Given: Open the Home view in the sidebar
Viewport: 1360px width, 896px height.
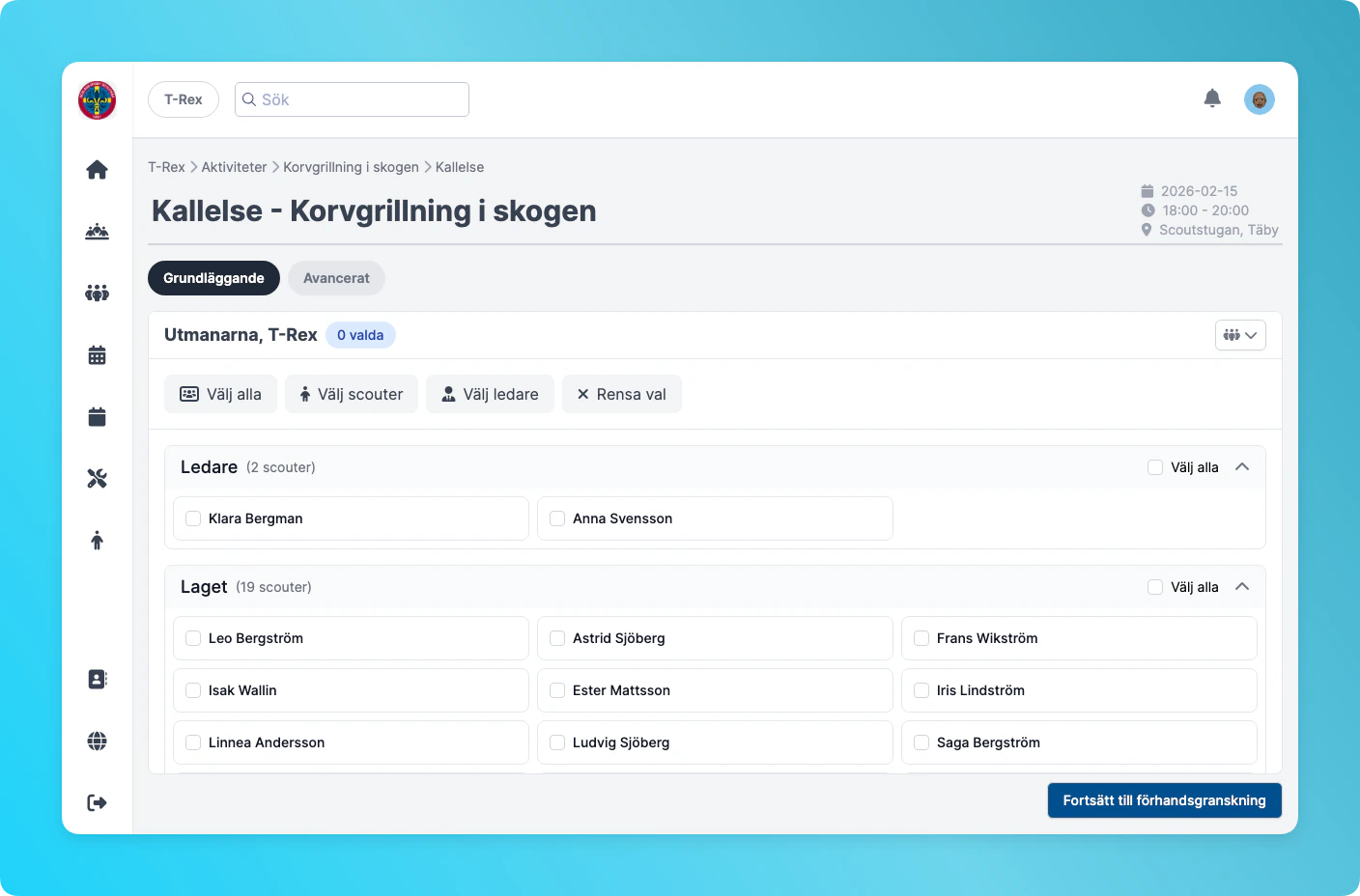Looking at the screenshot, I should tap(97, 169).
